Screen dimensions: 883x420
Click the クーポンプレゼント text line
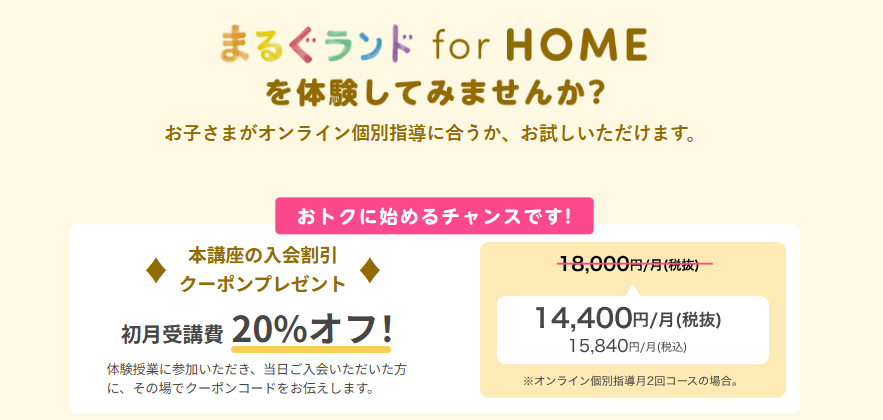pos(262,284)
